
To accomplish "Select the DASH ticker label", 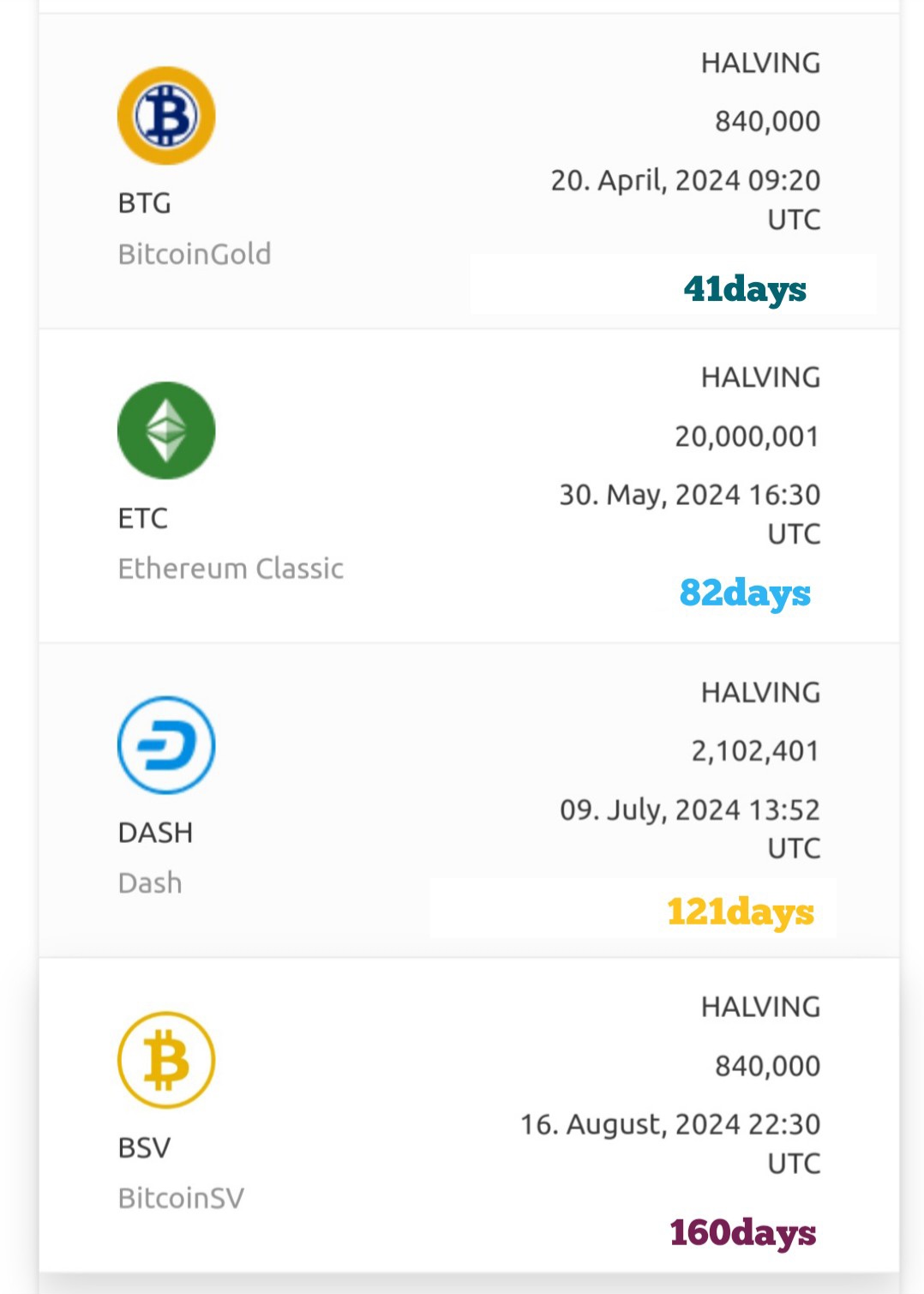I will pyautogui.click(x=155, y=833).
